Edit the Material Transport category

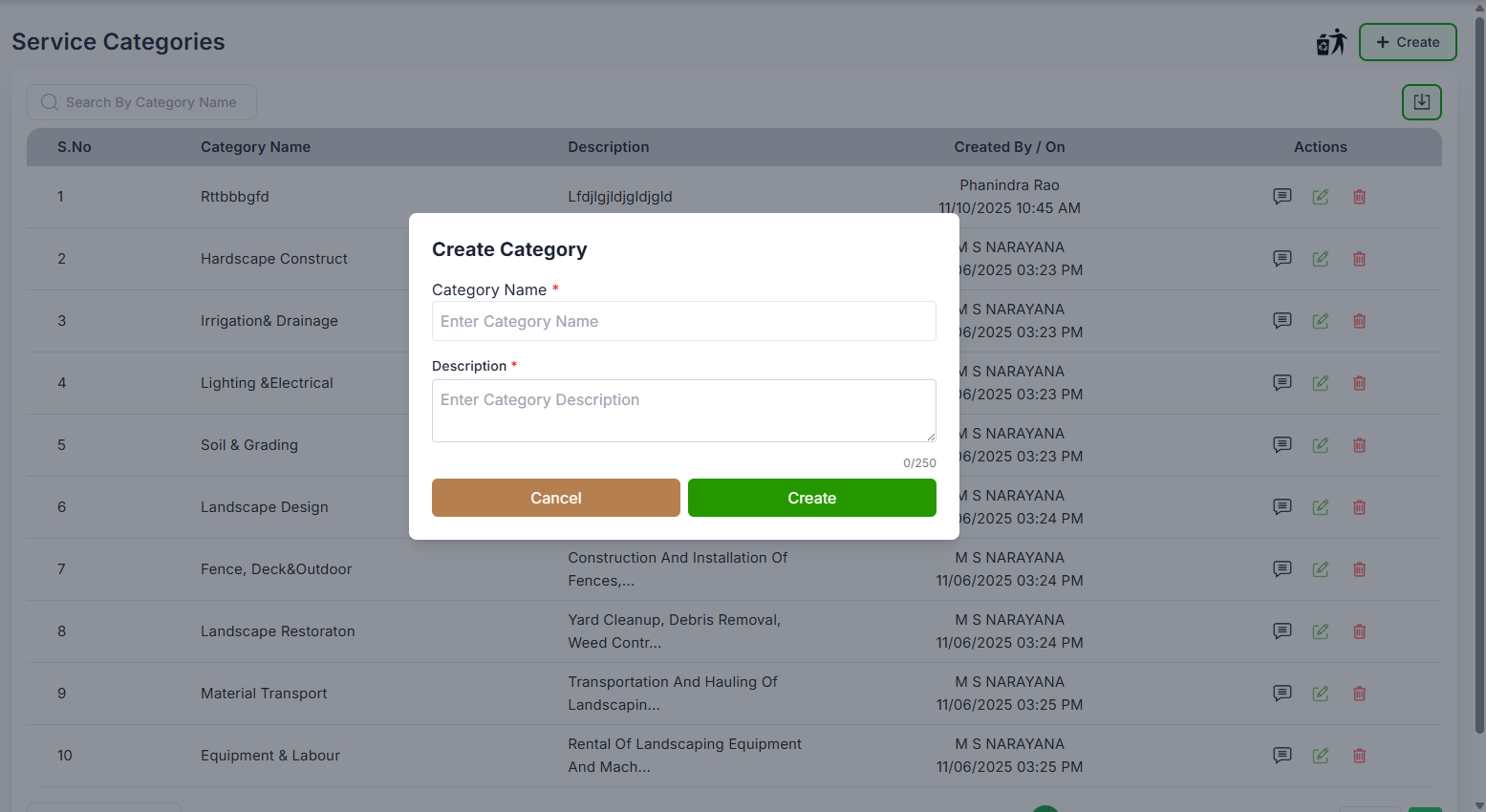tap(1321, 694)
